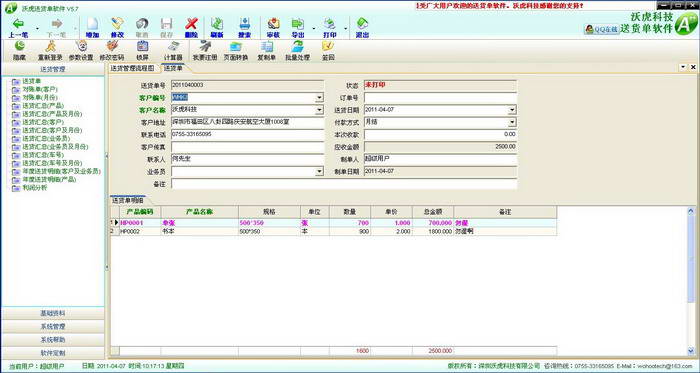Open the 计算器 calculator tool
Viewport: 700px width, 373px height.
pos(173,51)
